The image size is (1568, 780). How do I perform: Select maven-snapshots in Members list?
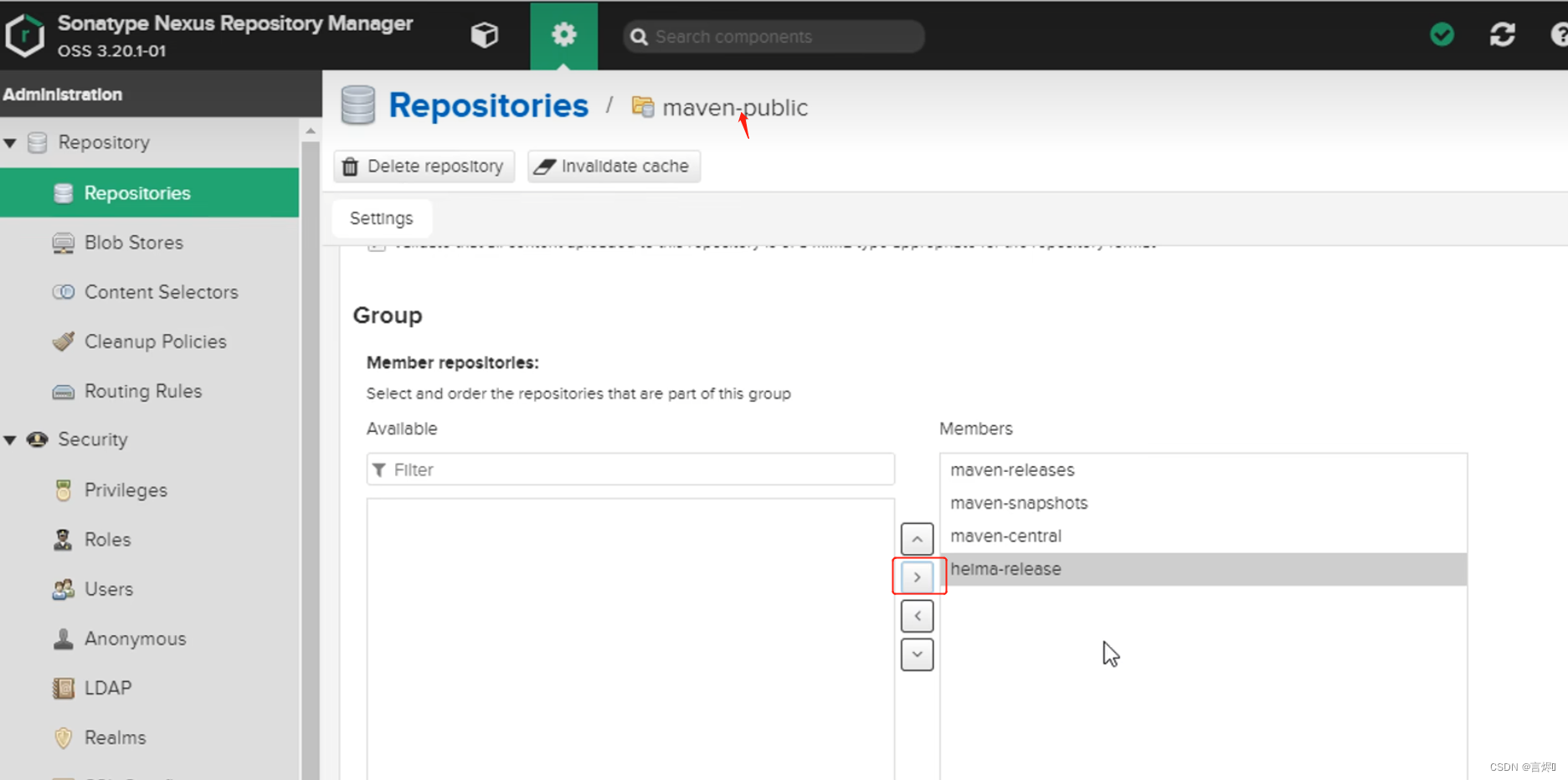coord(1204,503)
